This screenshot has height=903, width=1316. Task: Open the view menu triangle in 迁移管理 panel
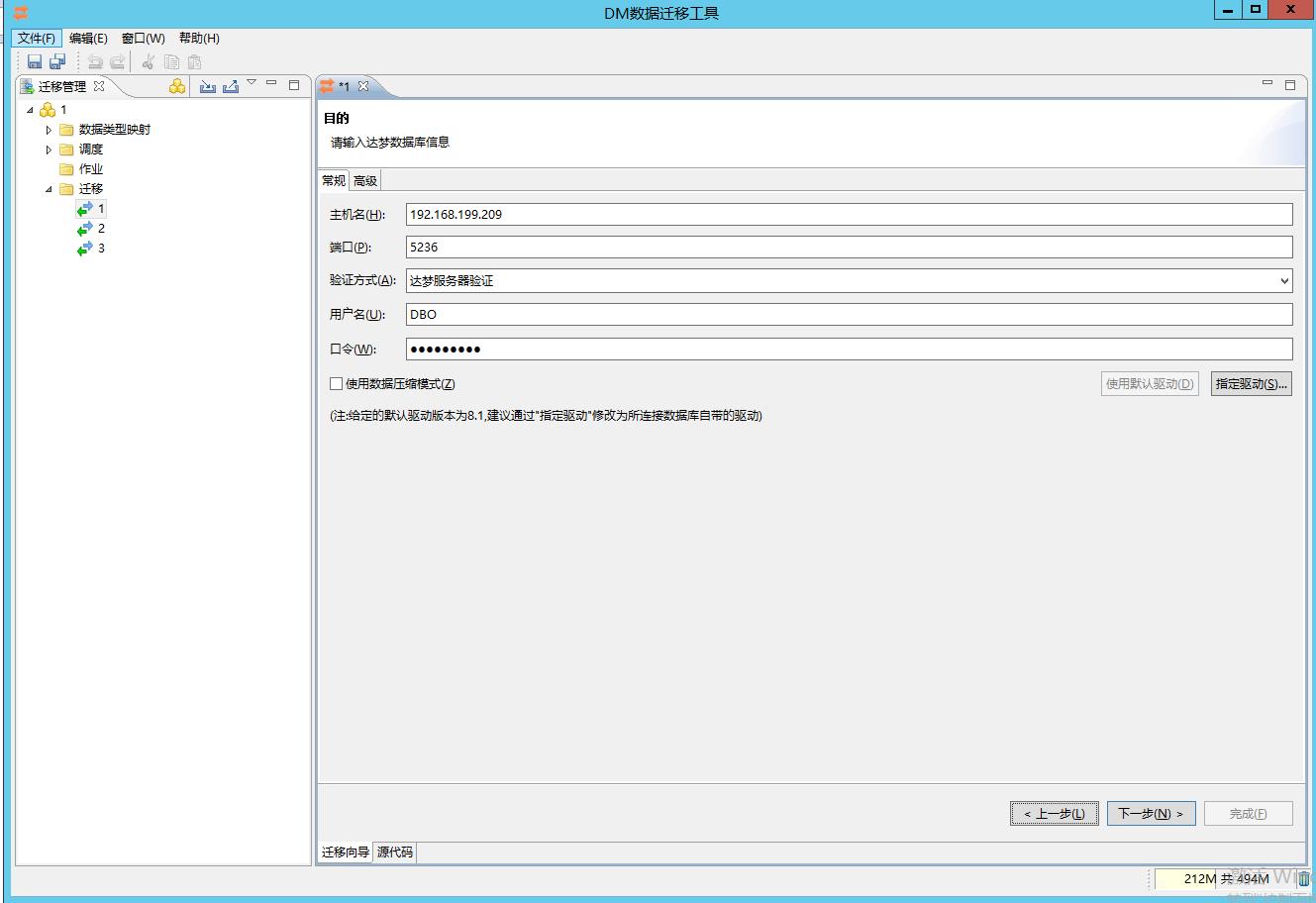[x=252, y=82]
